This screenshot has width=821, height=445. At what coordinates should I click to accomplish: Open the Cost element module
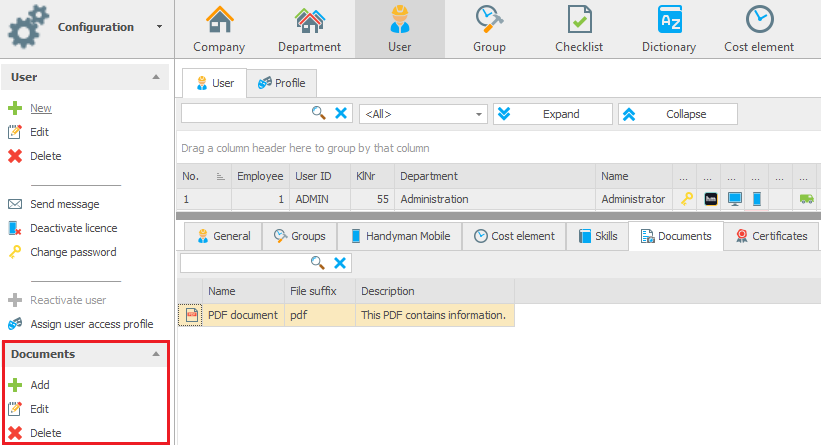click(759, 29)
